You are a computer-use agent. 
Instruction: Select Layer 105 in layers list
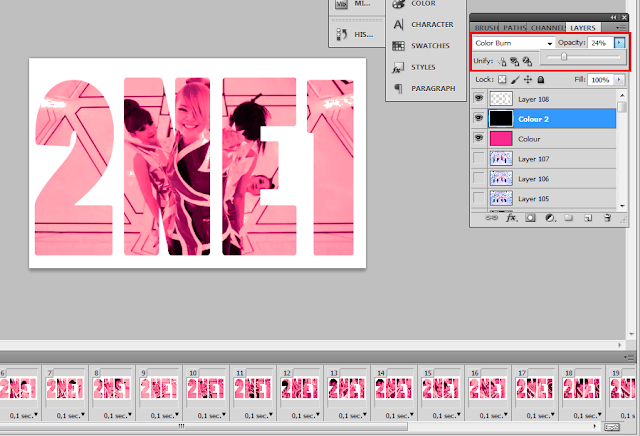coord(544,199)
